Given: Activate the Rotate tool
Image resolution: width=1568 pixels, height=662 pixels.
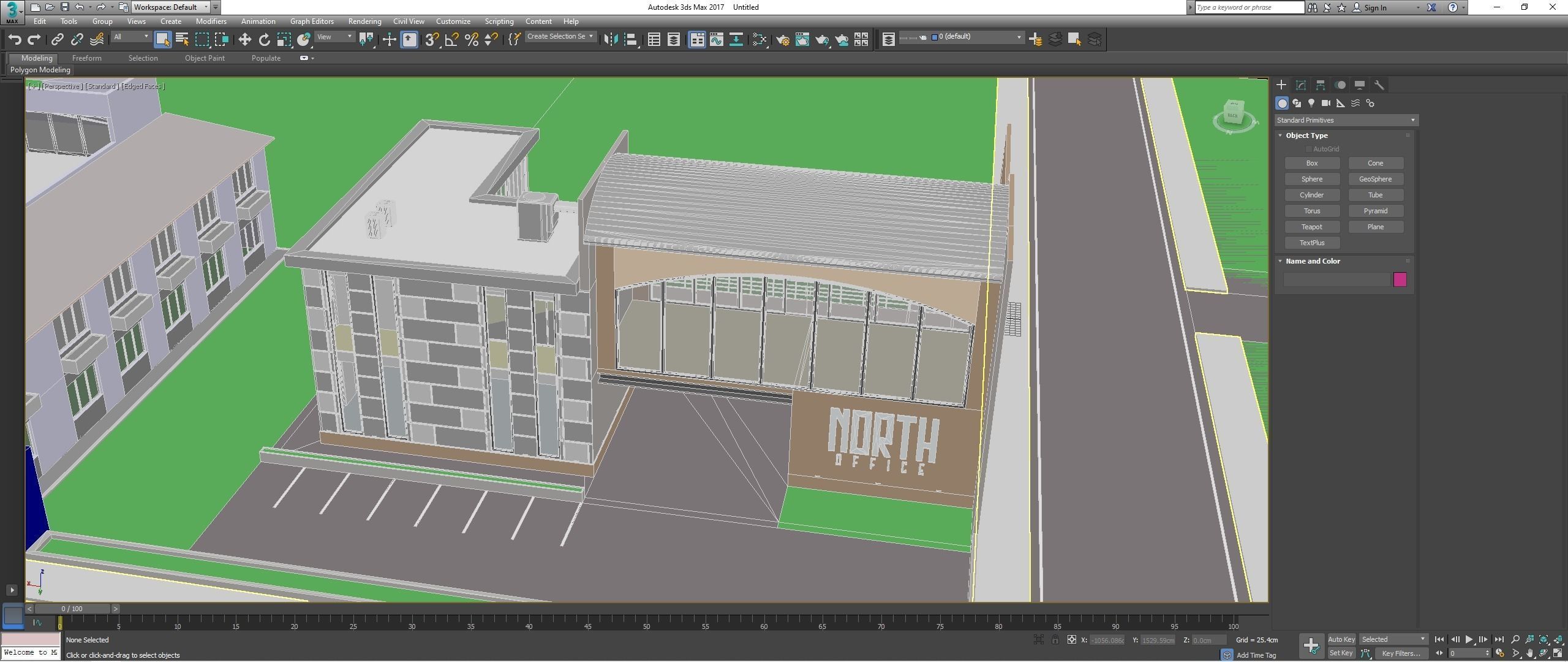Looking at the screenshot, I should [x=264, y=40].
